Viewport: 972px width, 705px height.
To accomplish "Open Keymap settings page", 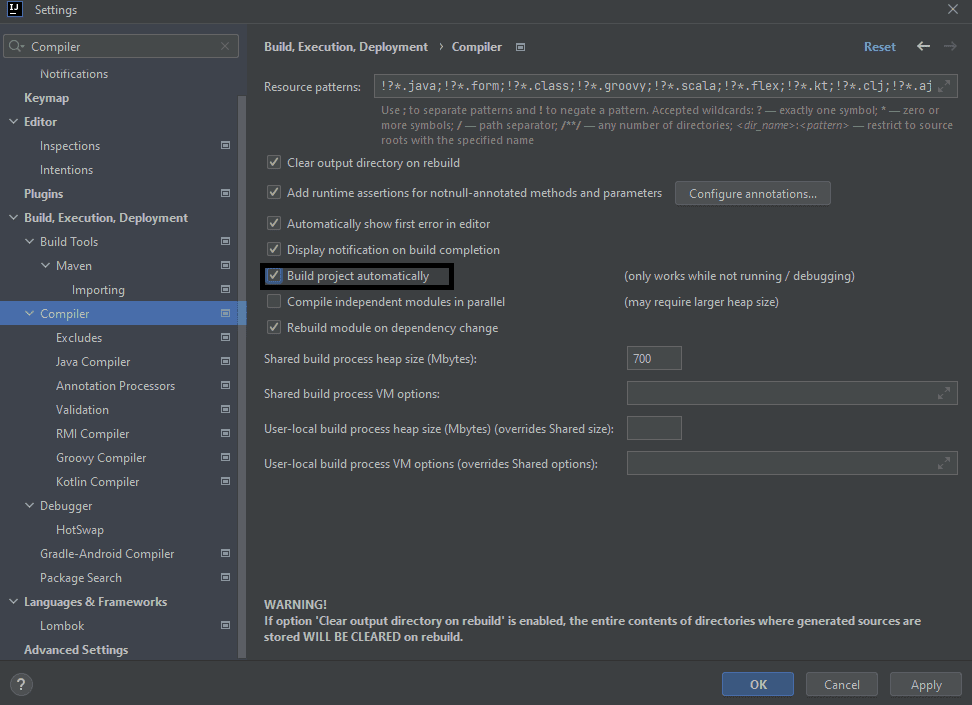I will (x=46, y=98).
